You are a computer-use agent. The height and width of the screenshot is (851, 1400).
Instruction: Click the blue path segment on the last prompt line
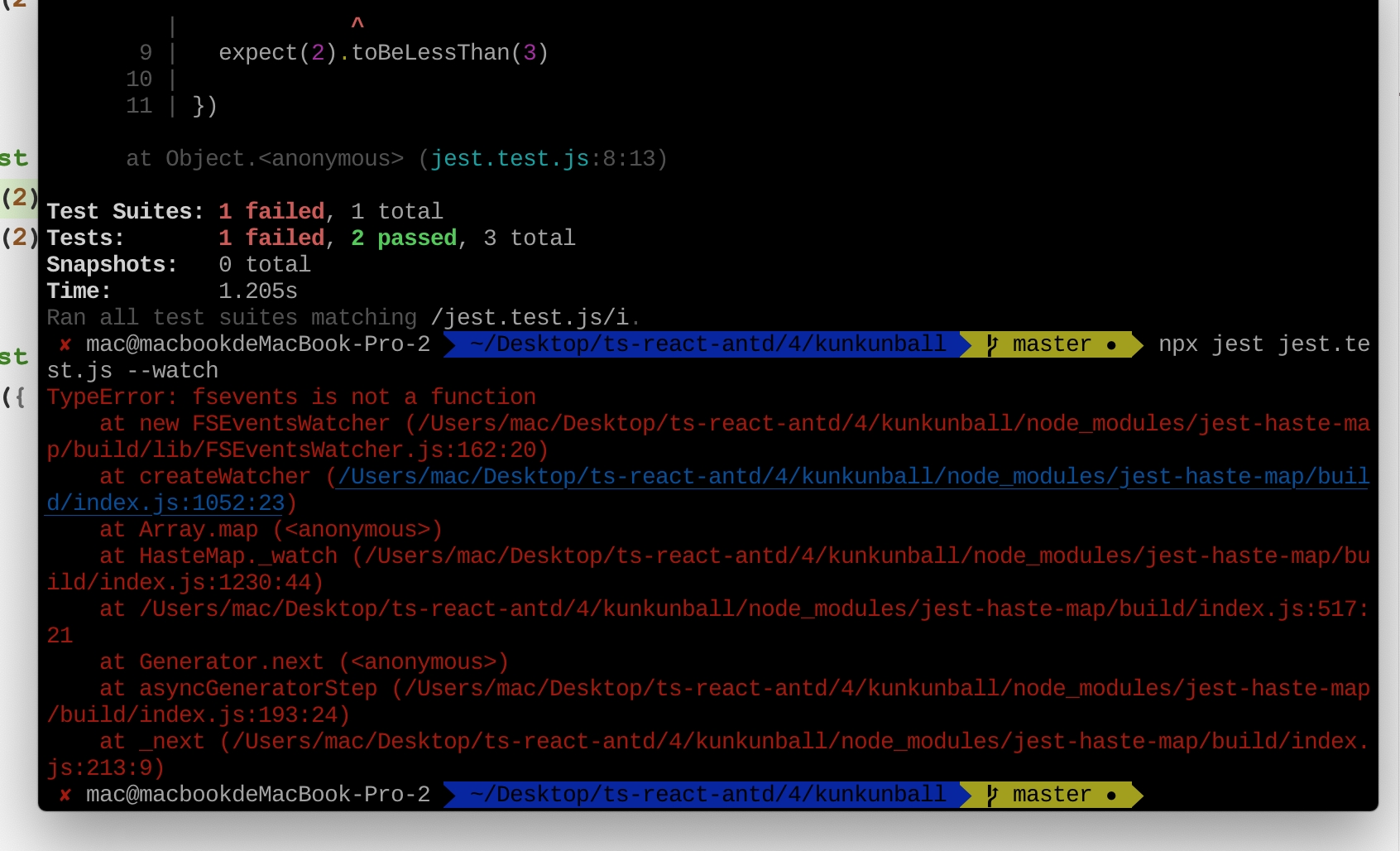[708, 795]
